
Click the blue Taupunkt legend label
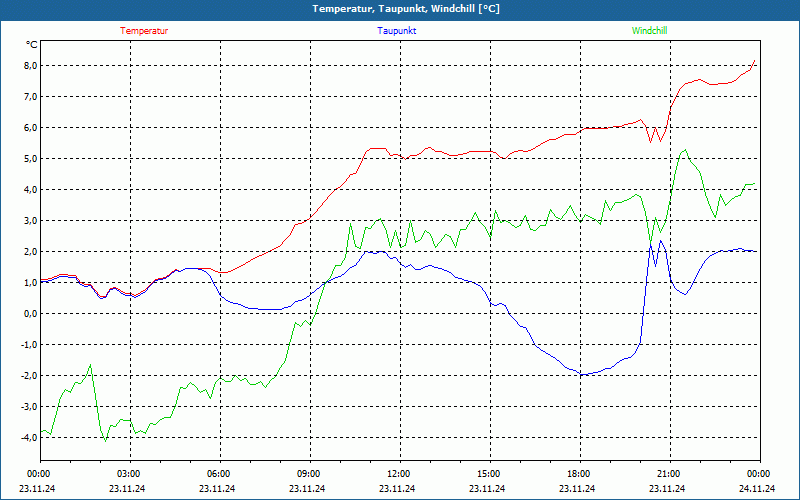pos(396,31)
